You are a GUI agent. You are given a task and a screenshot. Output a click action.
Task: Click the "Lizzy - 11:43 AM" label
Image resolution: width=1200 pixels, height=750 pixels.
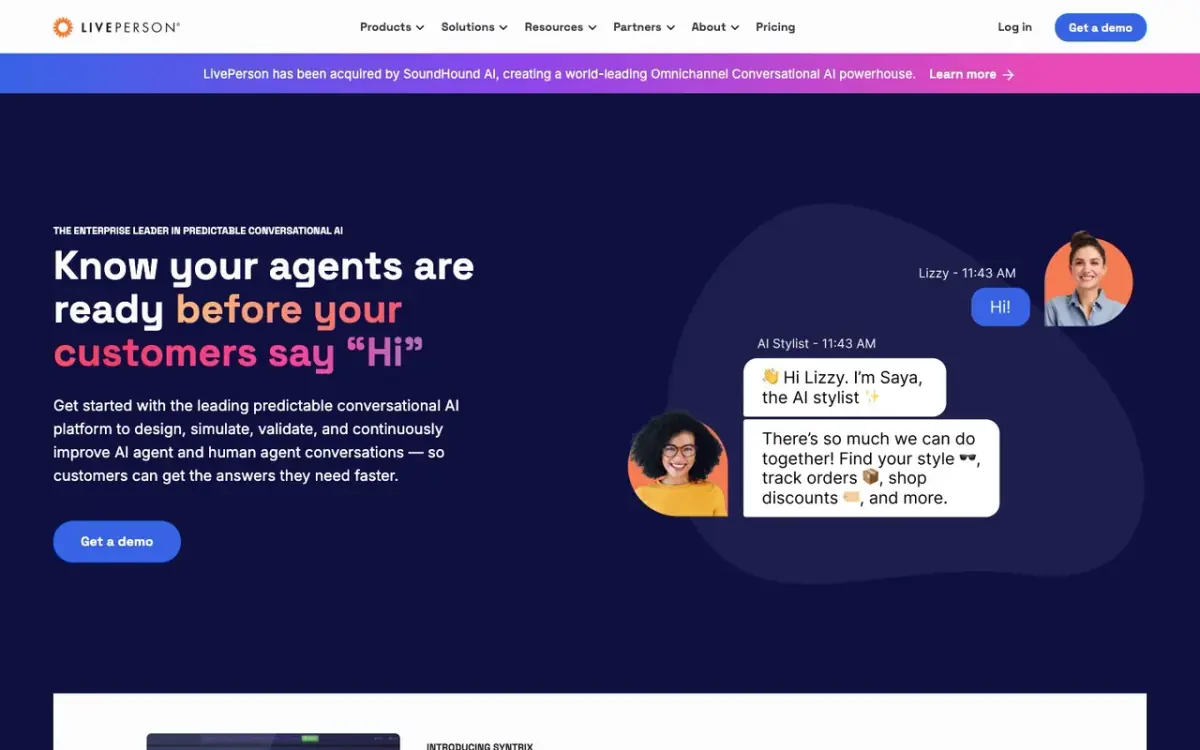pos(967,273)
